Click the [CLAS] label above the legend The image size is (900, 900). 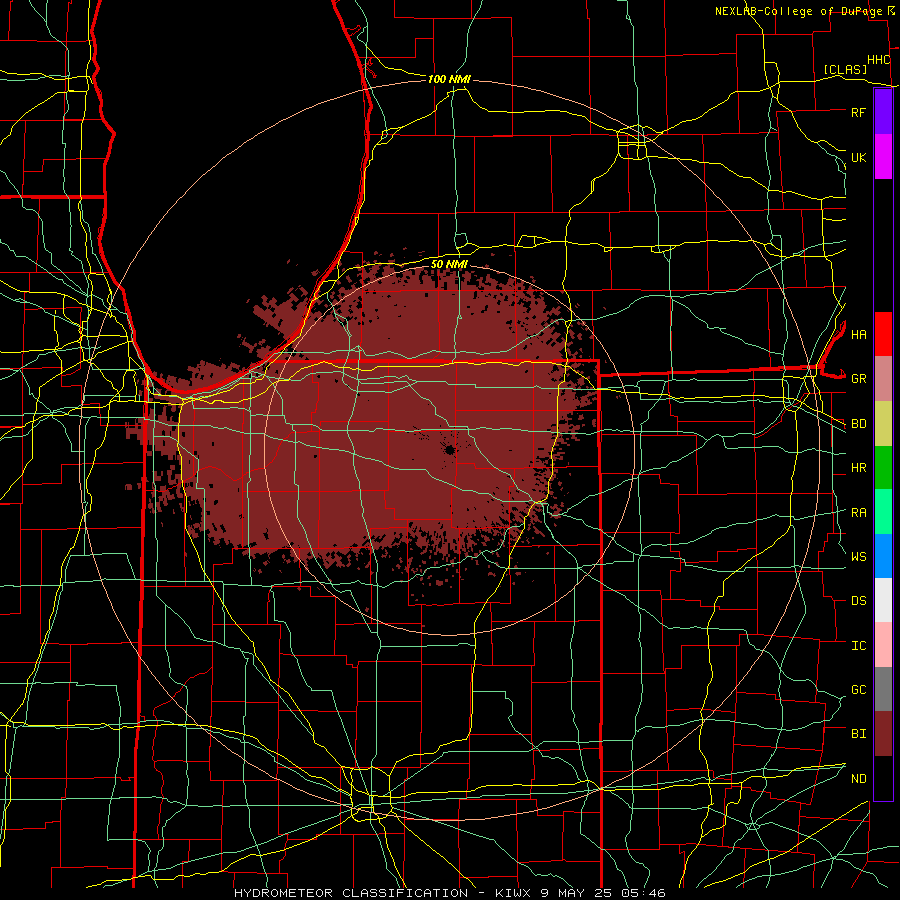coord(845,69)
